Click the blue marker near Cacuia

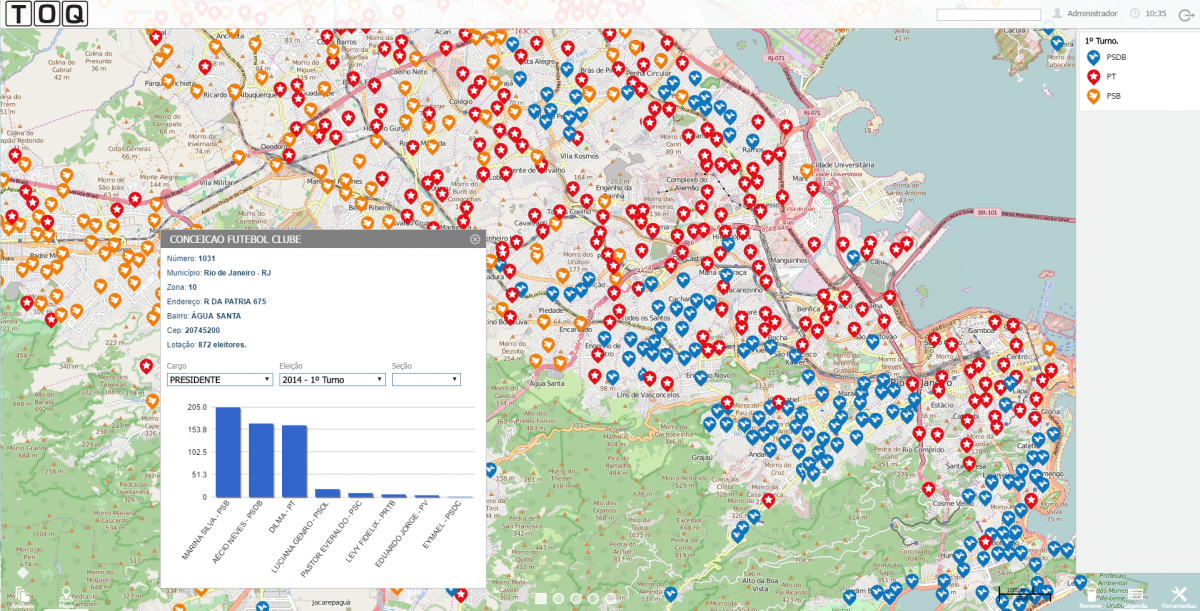[x=1057, y=43]
